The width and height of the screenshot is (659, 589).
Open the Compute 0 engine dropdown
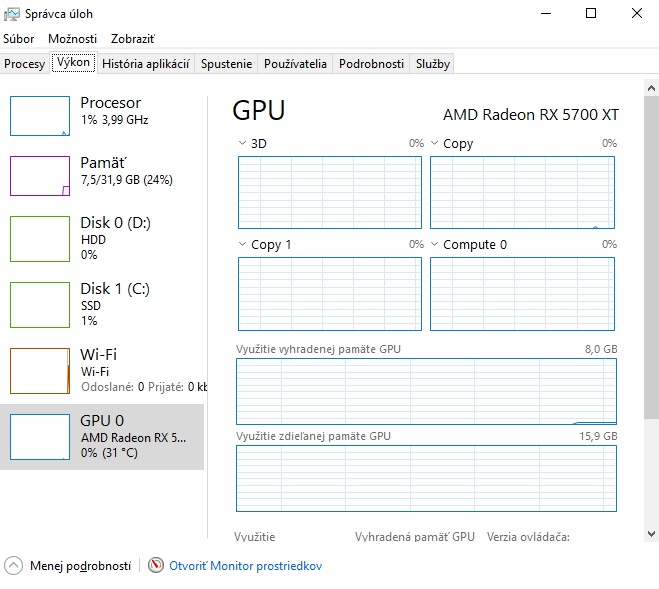pos(434,244)
